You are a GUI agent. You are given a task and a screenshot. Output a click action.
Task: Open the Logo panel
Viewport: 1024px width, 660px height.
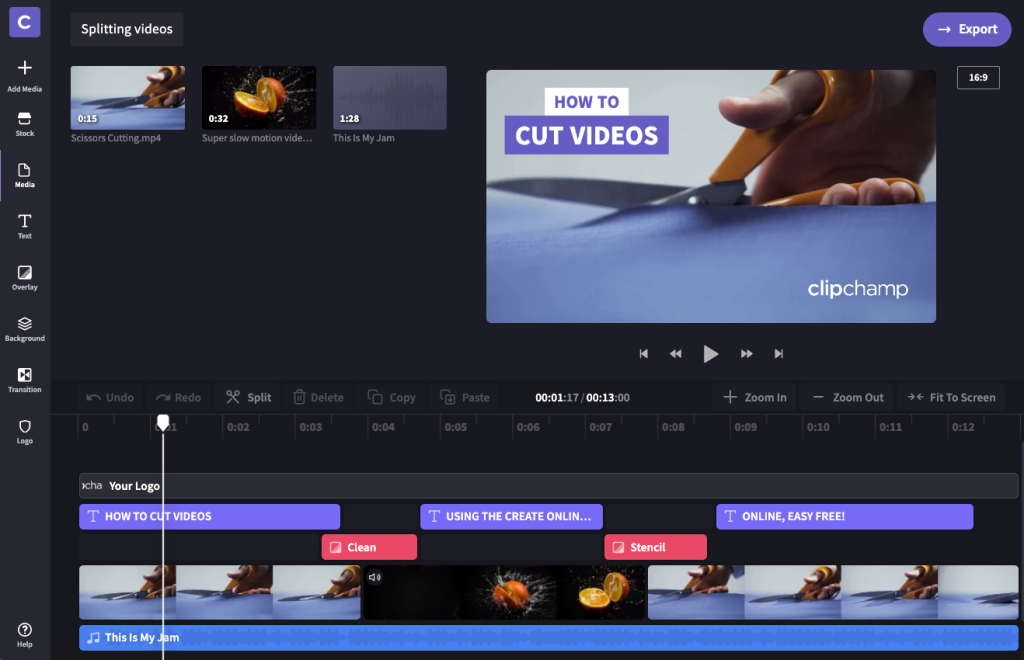(x=25, y=431)
